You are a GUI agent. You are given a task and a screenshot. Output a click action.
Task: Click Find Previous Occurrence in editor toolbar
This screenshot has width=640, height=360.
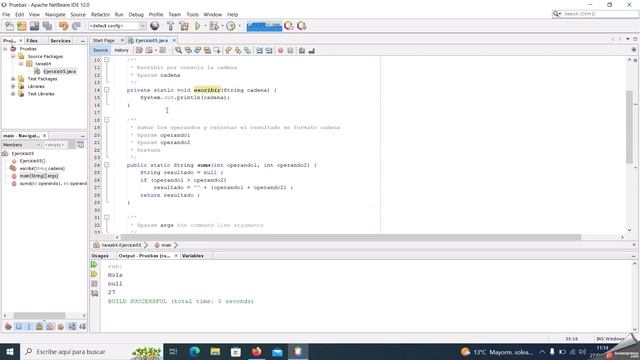point(188,50)
